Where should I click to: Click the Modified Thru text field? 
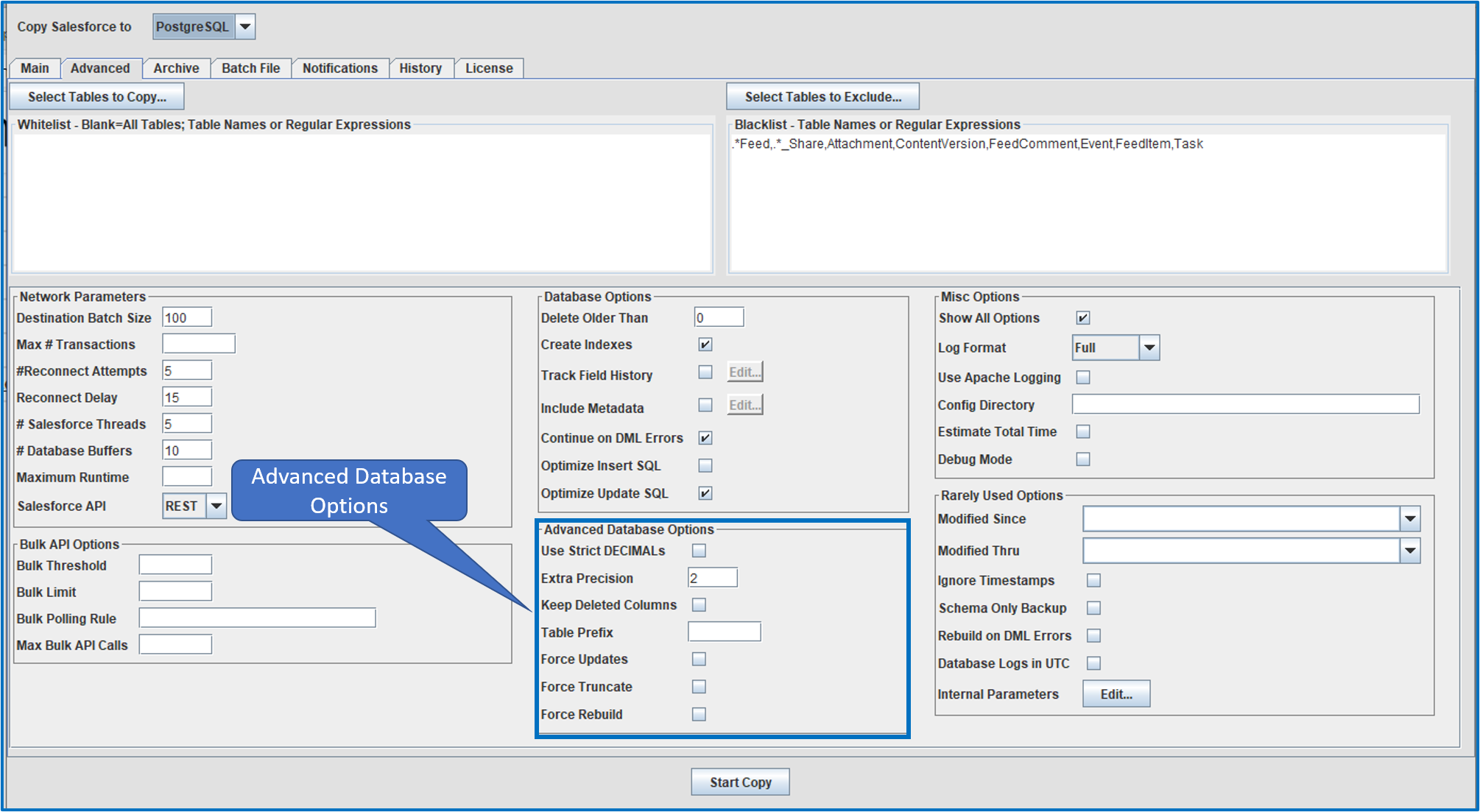coord(1241,551)
